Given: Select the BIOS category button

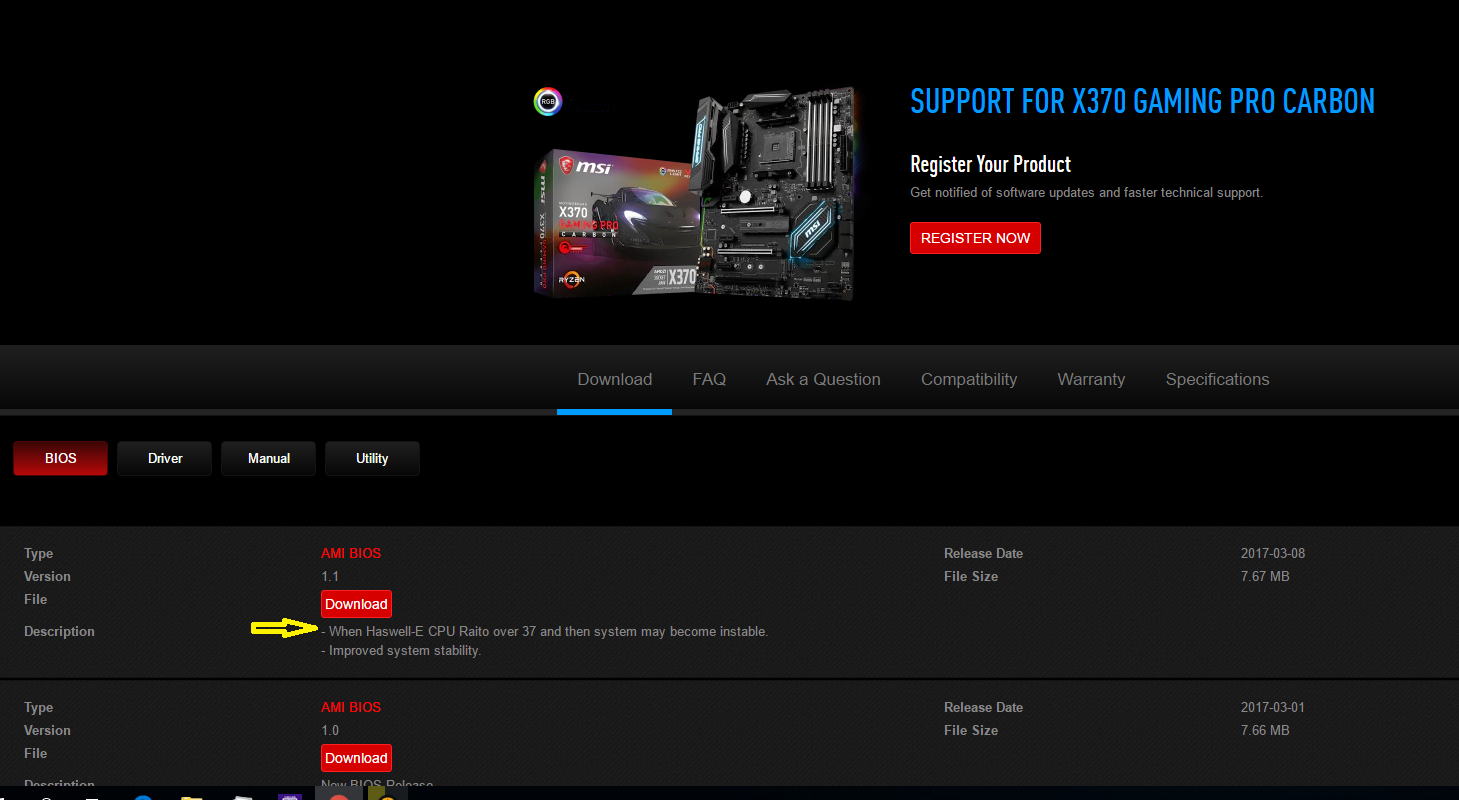Looking at the screenshot, I should tap(61, 458).
